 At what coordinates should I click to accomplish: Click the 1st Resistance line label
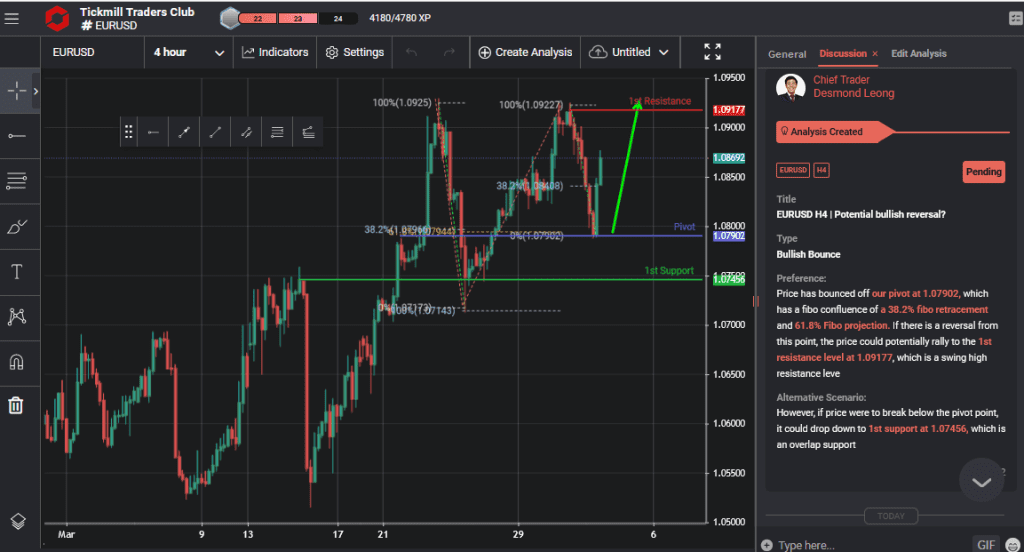pyautogui.click(x=660, y=101)
